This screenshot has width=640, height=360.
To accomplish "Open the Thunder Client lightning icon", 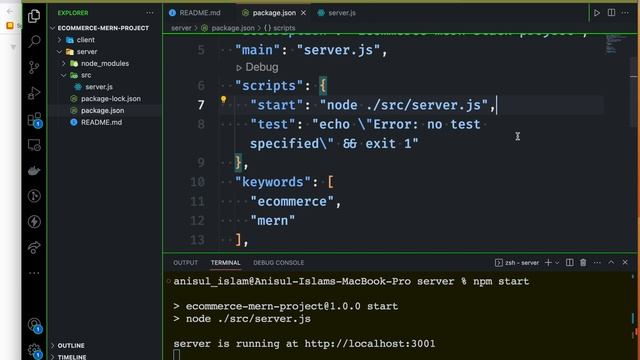I will (34, 222).
